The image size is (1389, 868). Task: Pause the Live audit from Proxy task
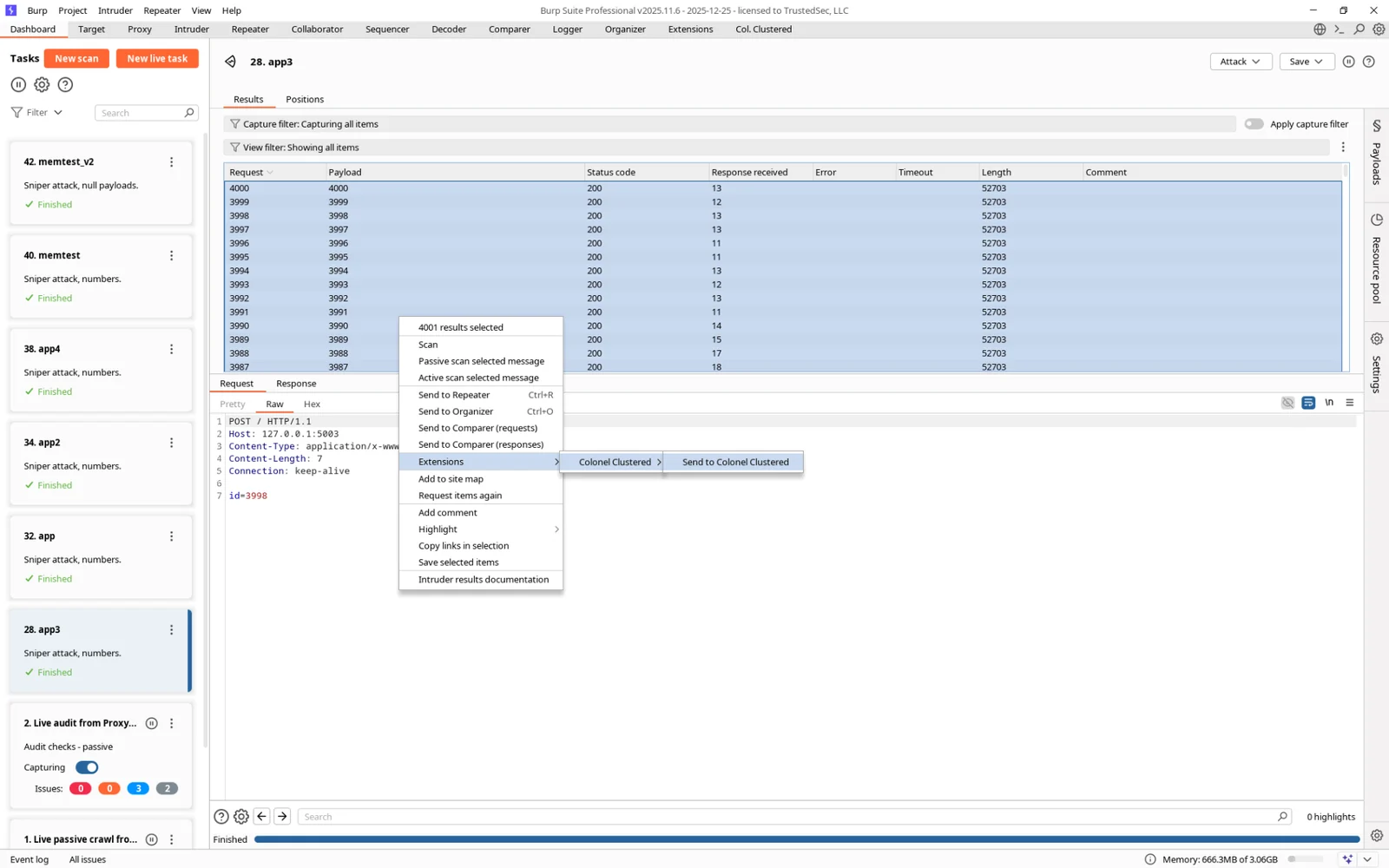tap(152, 723)
